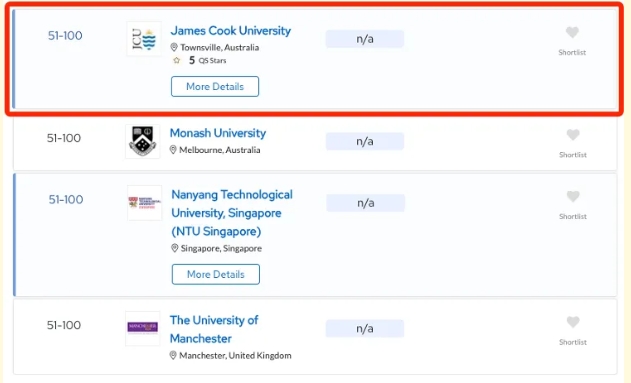Click the University of Manchester logo

tap(142, 328)
